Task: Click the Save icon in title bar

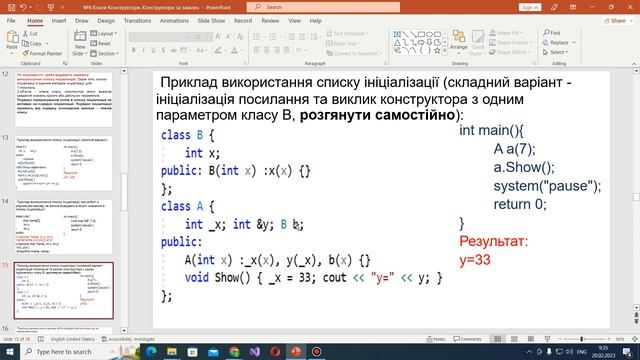Action: pyautogui.click(x=11, y=7)
